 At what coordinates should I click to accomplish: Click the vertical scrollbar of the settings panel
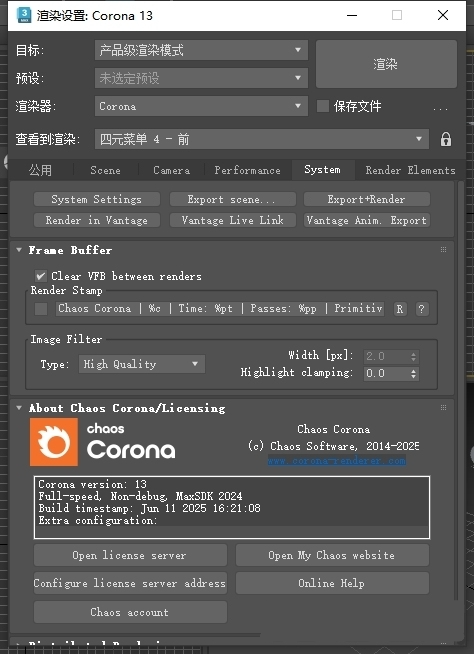(460, 390)
